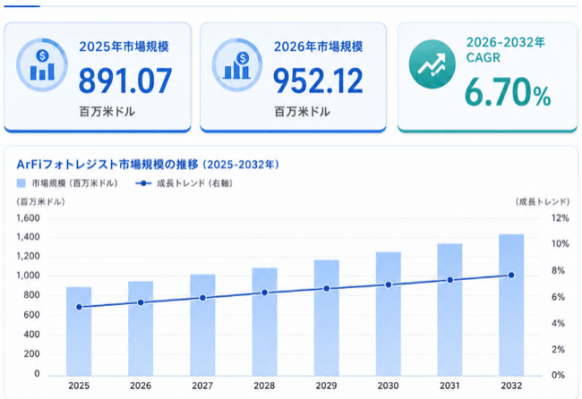Click the trend line point for 2029
This screenshot has width=582, height=399.
tap(326, 289)
